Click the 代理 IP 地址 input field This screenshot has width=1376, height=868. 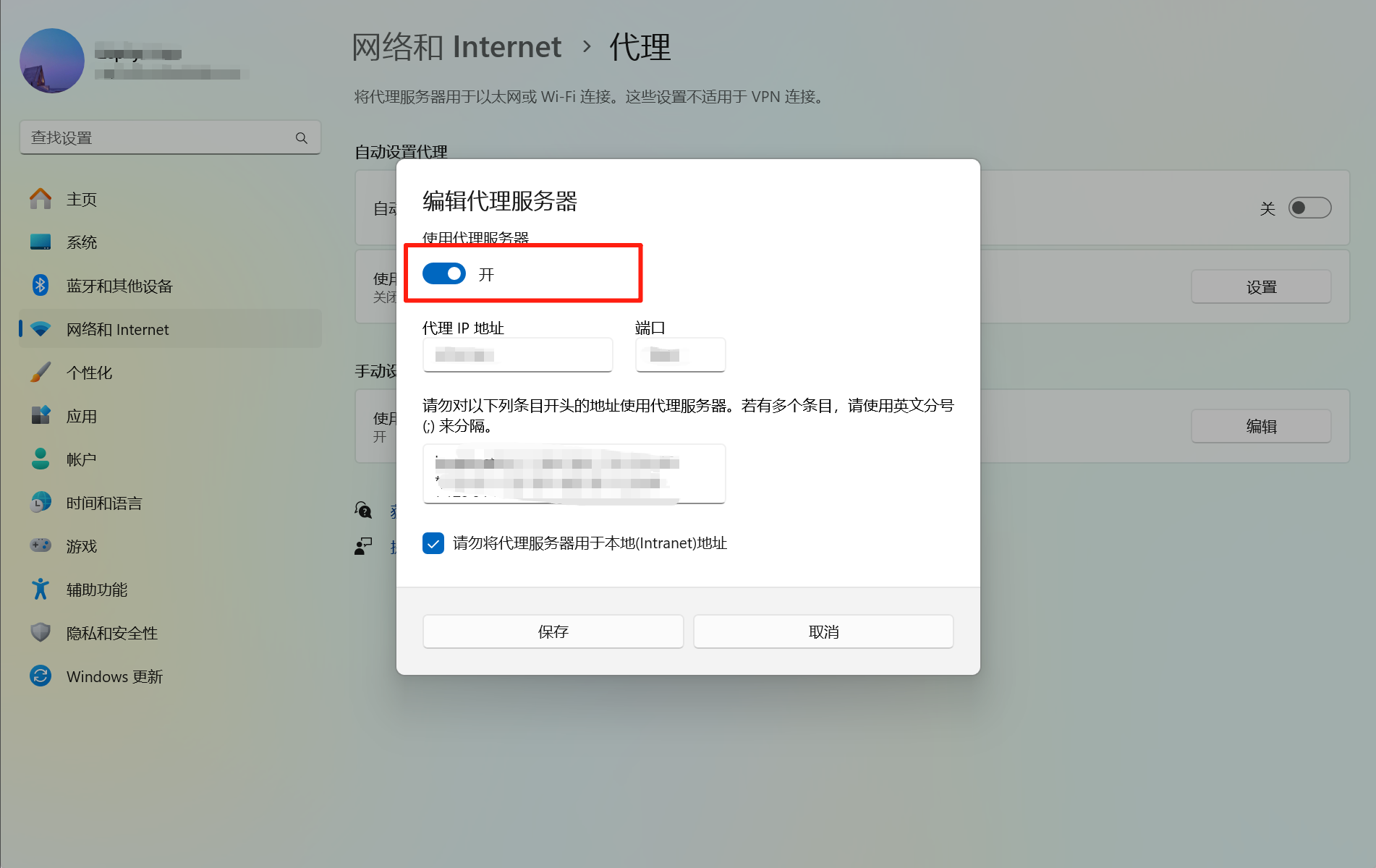518,355
